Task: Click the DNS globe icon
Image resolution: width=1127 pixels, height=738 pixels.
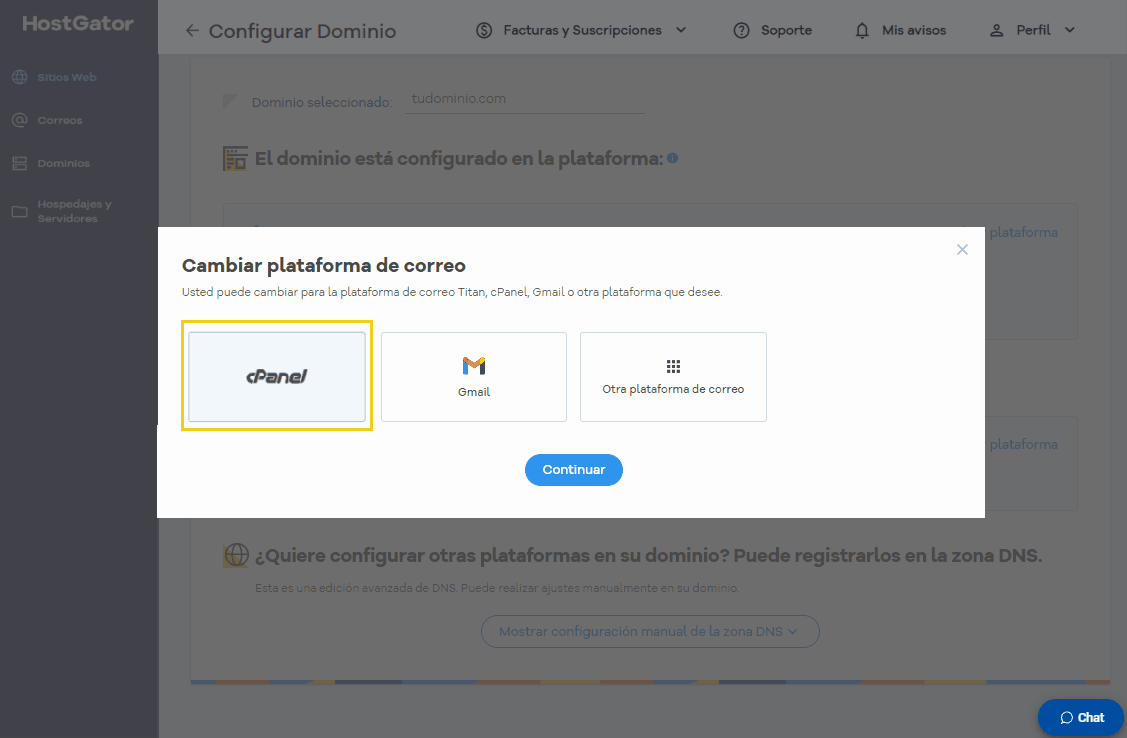Action: pos(236,555)
